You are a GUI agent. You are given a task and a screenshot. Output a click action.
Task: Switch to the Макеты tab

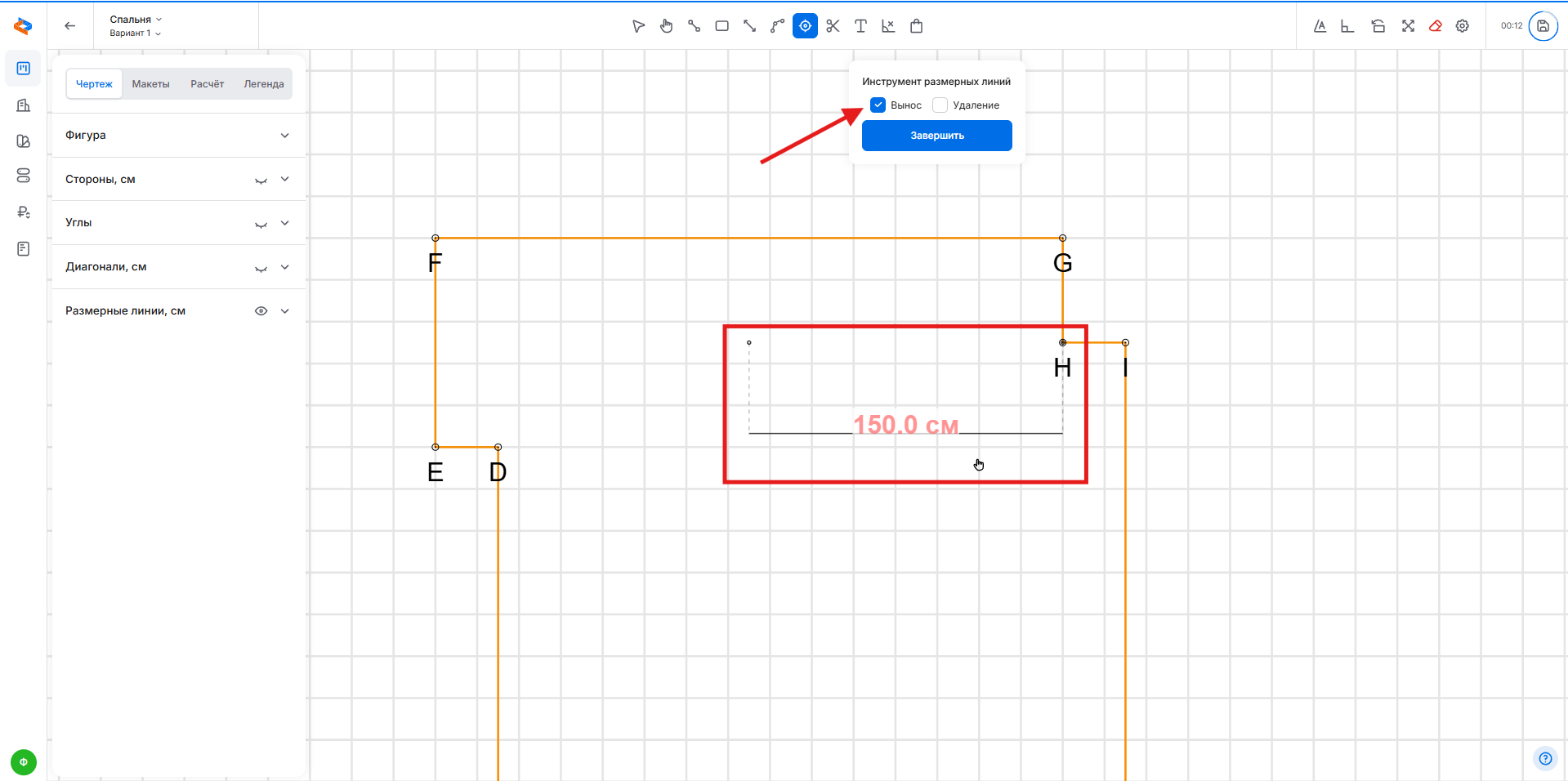coord(150,84)
